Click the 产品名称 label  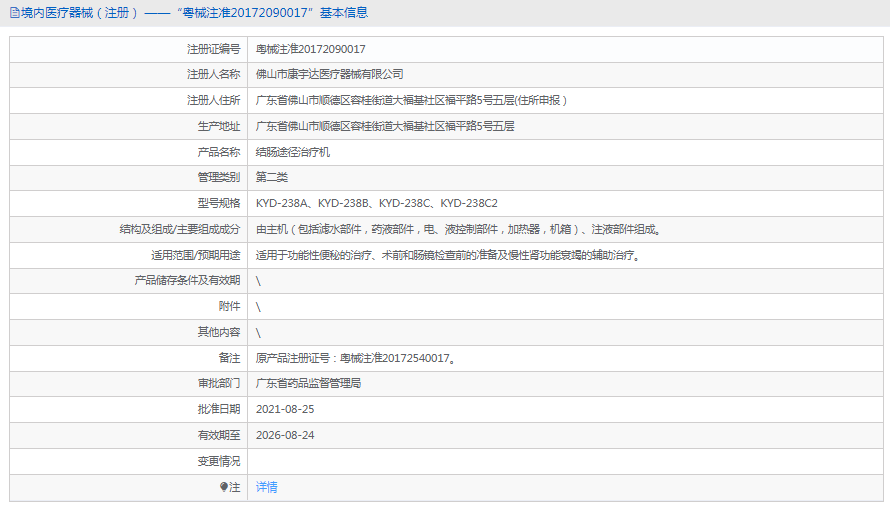pyautogui.click(x=219, y=152)
